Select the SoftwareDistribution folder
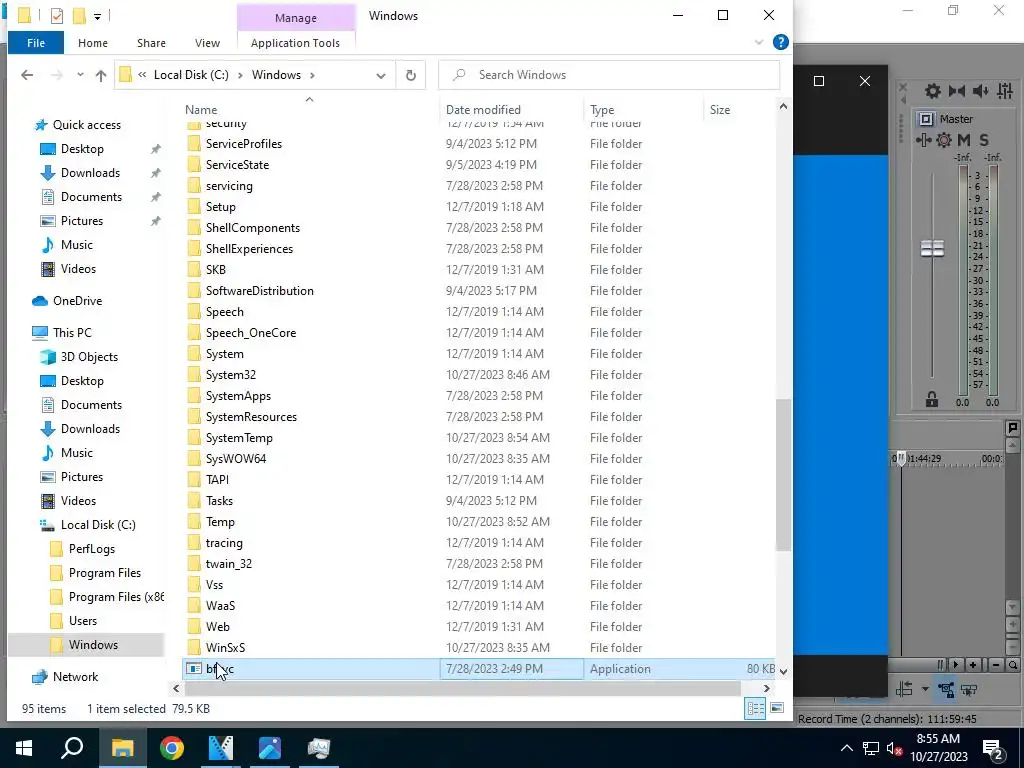1024x768 pixels. click(259, 291)
